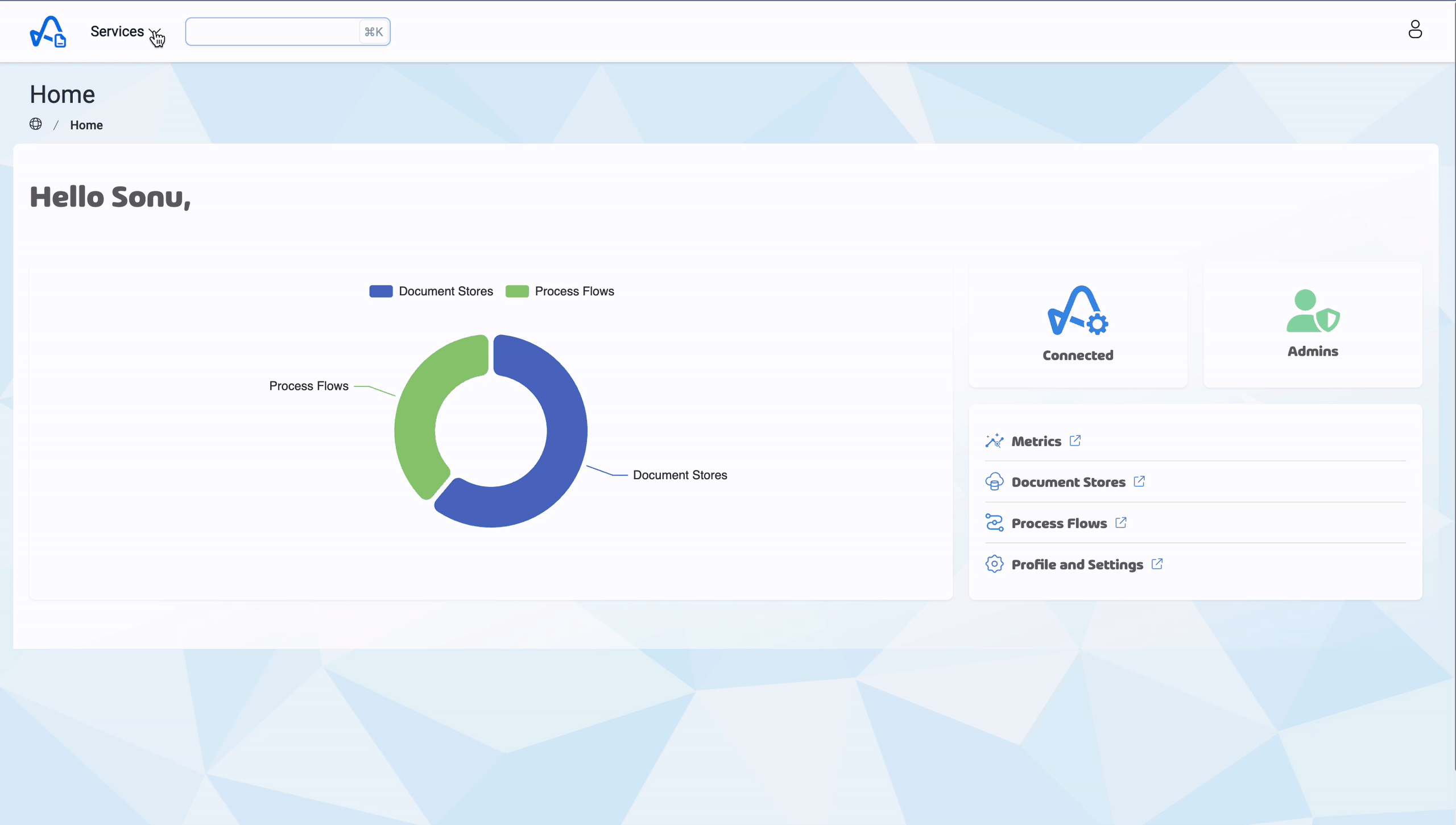This screenshot has height=825, width=1456.
Task: Toggle Process Flows legend swatch
Action: [x=517, y=291]
